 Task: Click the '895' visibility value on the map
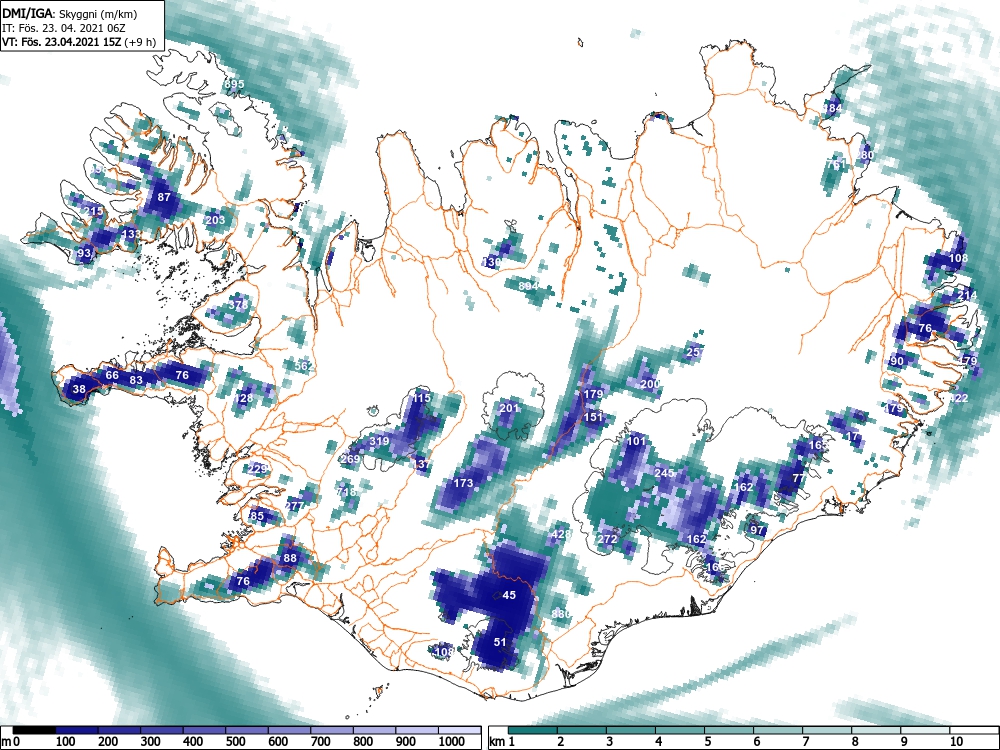[x=234, y=84]
